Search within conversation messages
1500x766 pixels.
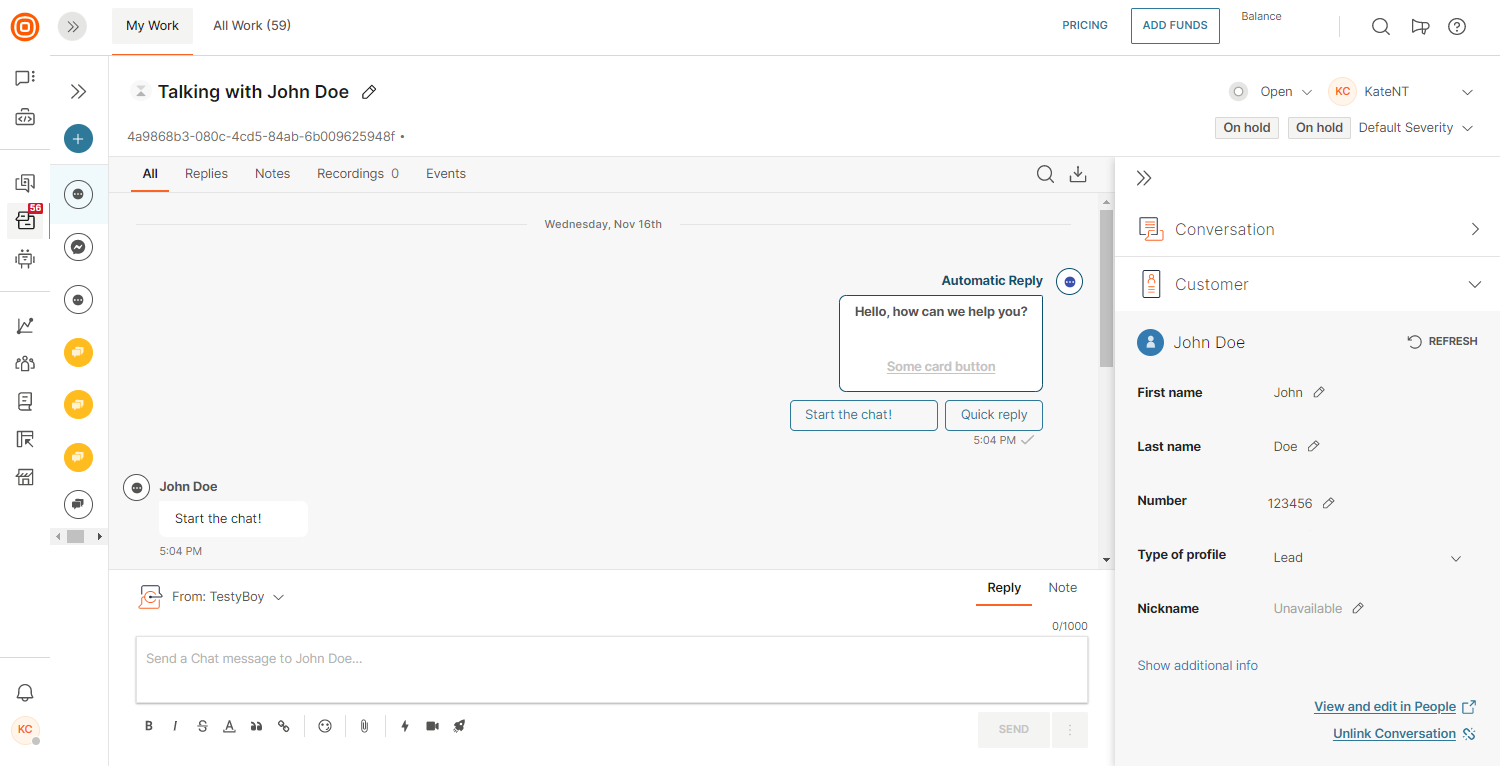coord(1045,174)
